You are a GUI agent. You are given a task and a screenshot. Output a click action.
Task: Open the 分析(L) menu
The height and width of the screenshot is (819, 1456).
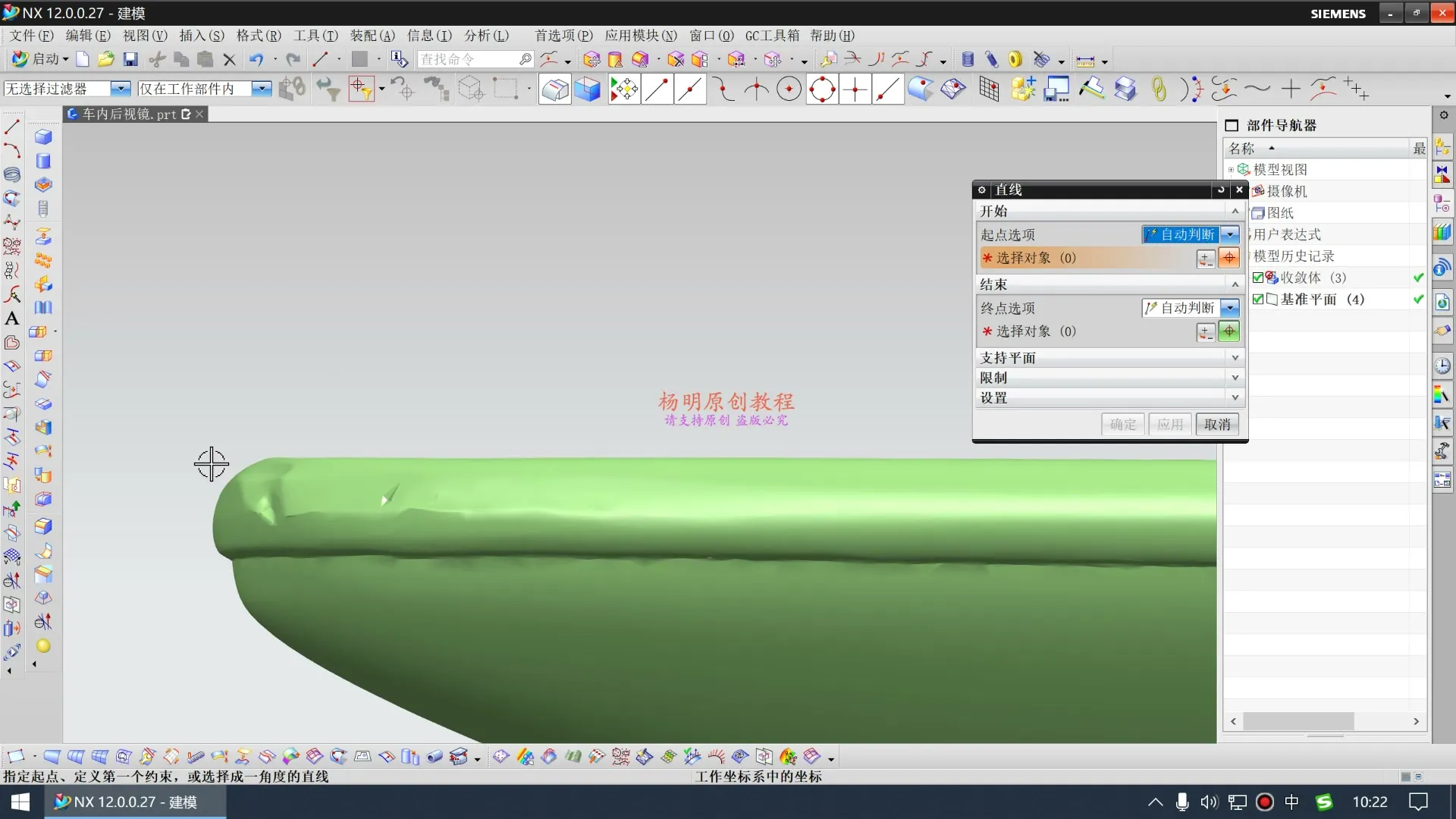point(486,36)
